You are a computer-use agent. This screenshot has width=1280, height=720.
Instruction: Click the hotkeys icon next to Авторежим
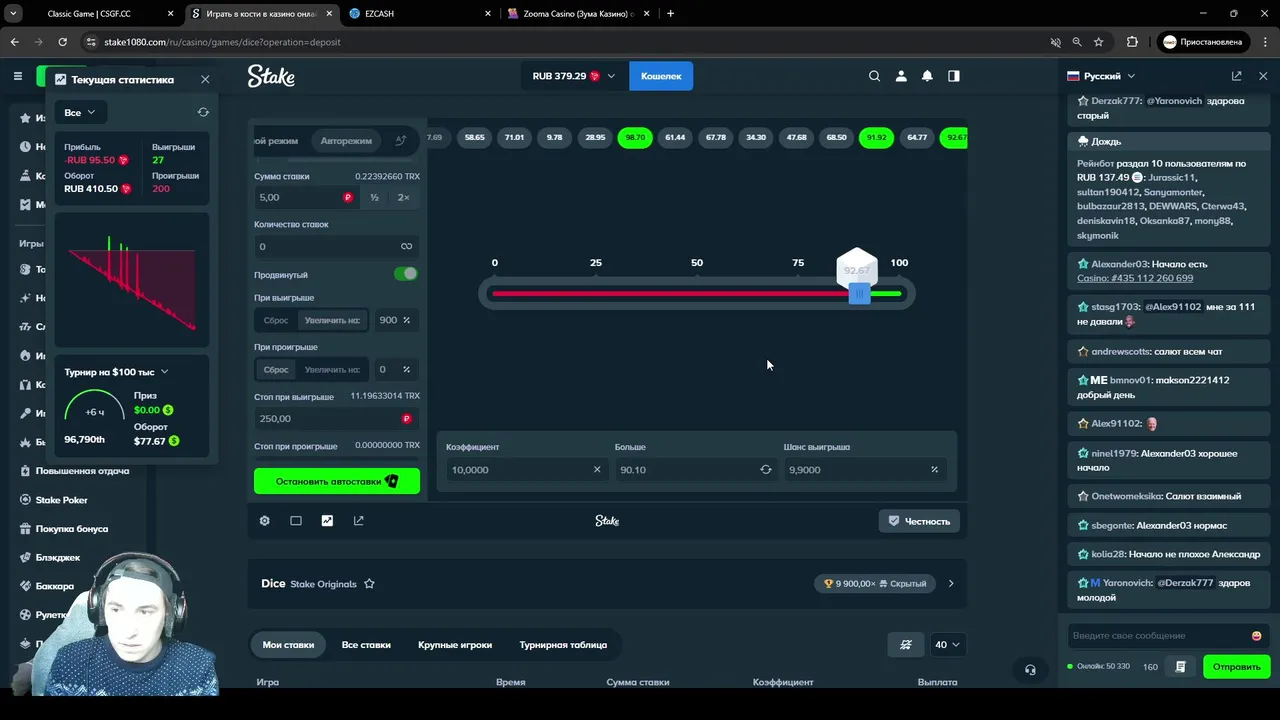(401, 141)
